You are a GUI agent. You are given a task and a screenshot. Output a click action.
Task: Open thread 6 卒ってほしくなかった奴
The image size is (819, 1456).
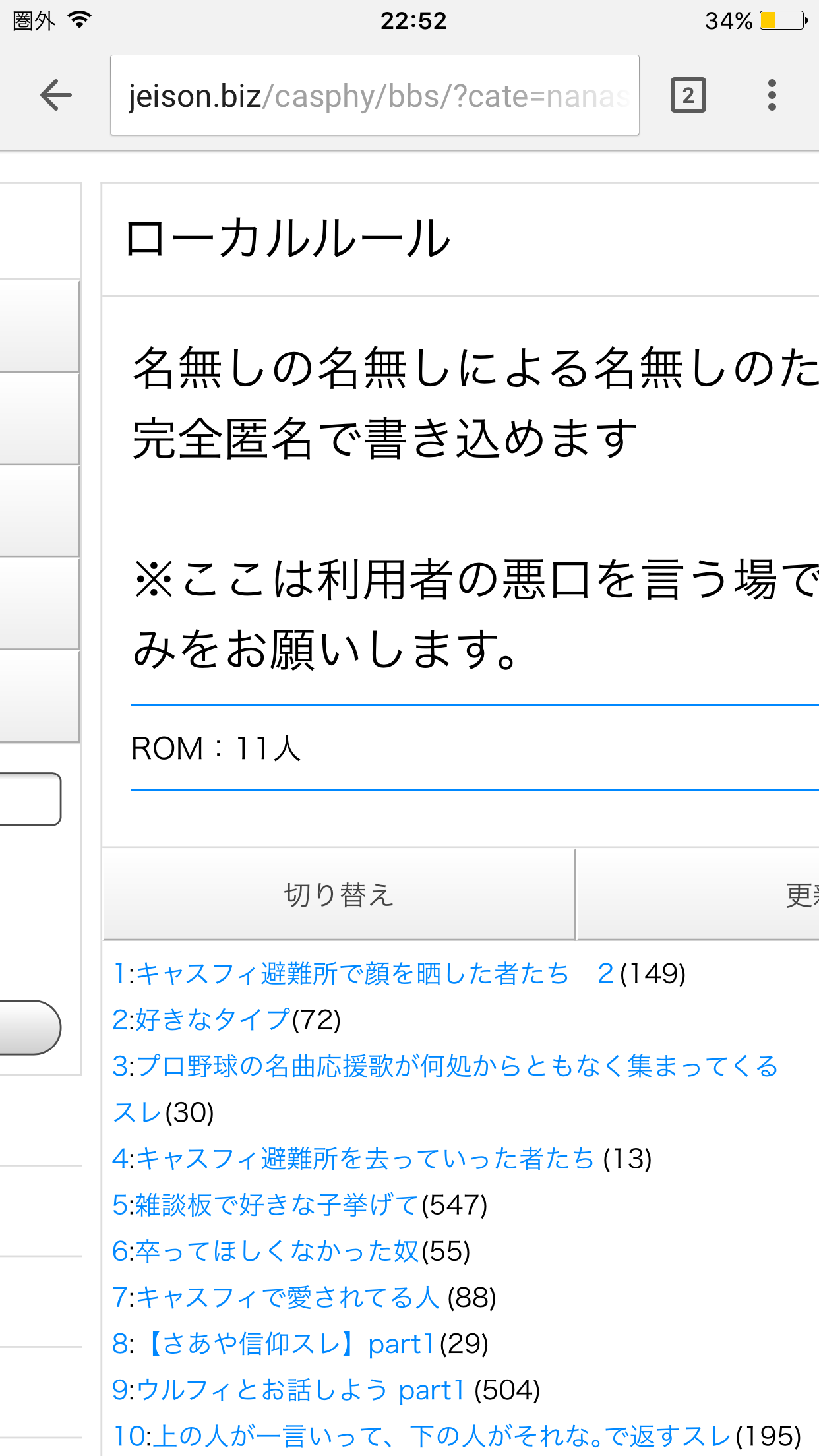click(266, 1251)
